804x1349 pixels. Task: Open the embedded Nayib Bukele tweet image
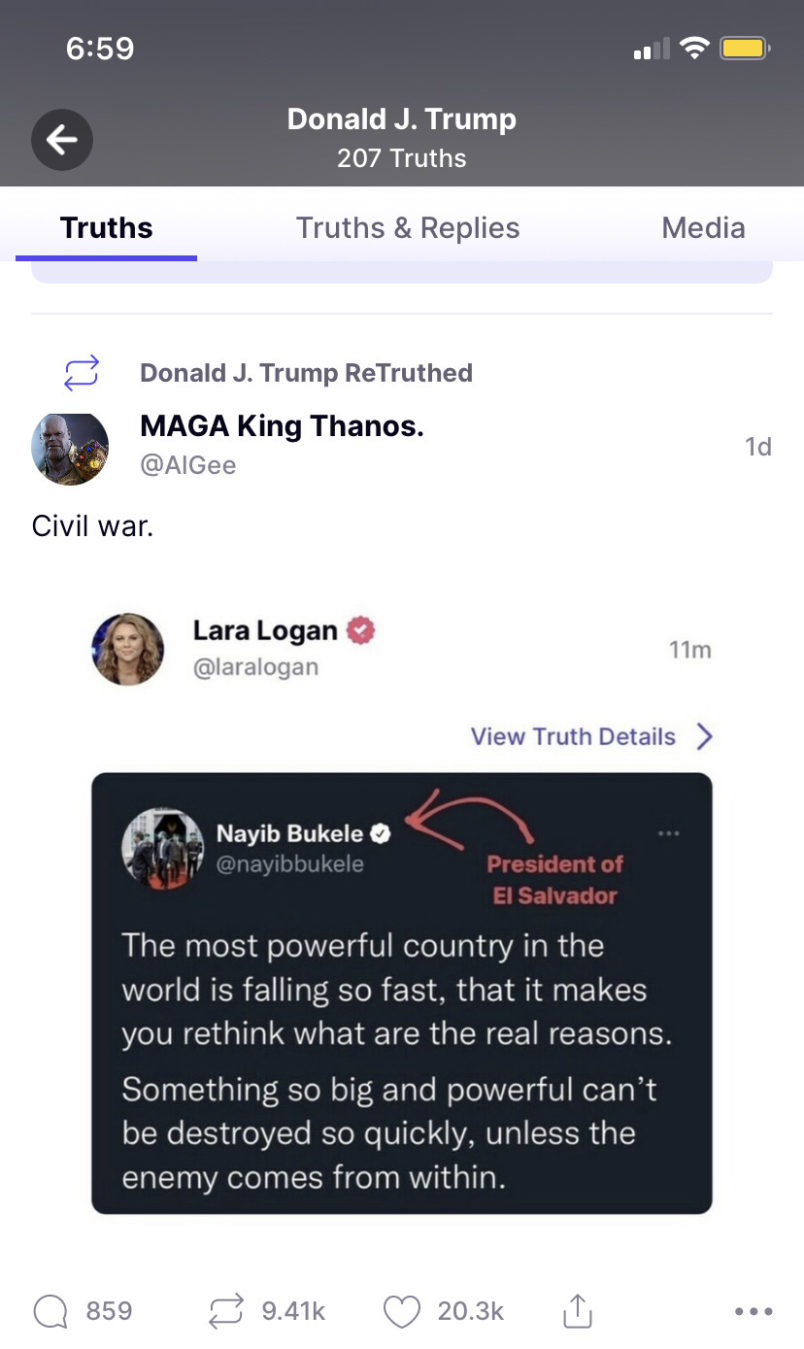coord(401,993)
